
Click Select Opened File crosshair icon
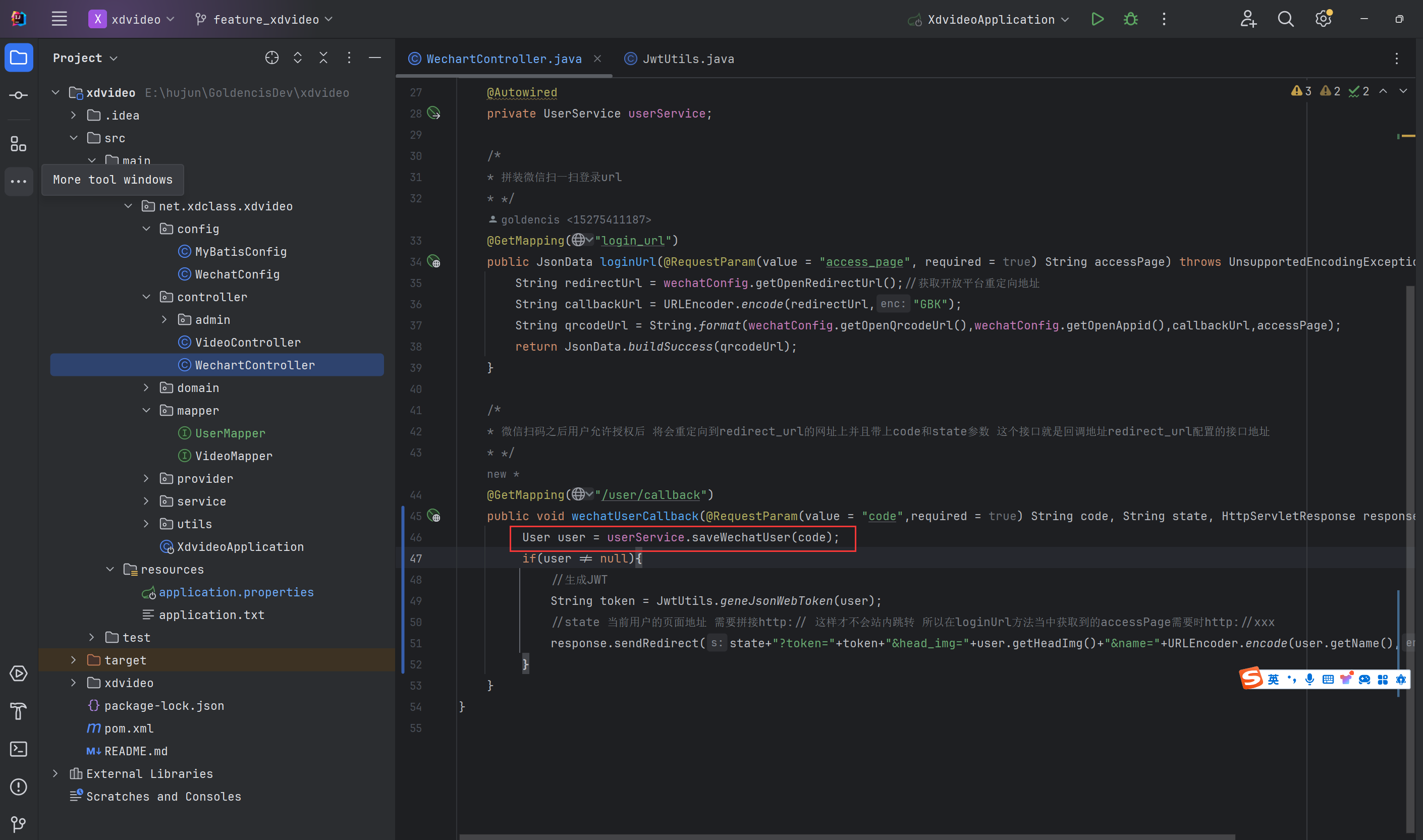point(271,58)
